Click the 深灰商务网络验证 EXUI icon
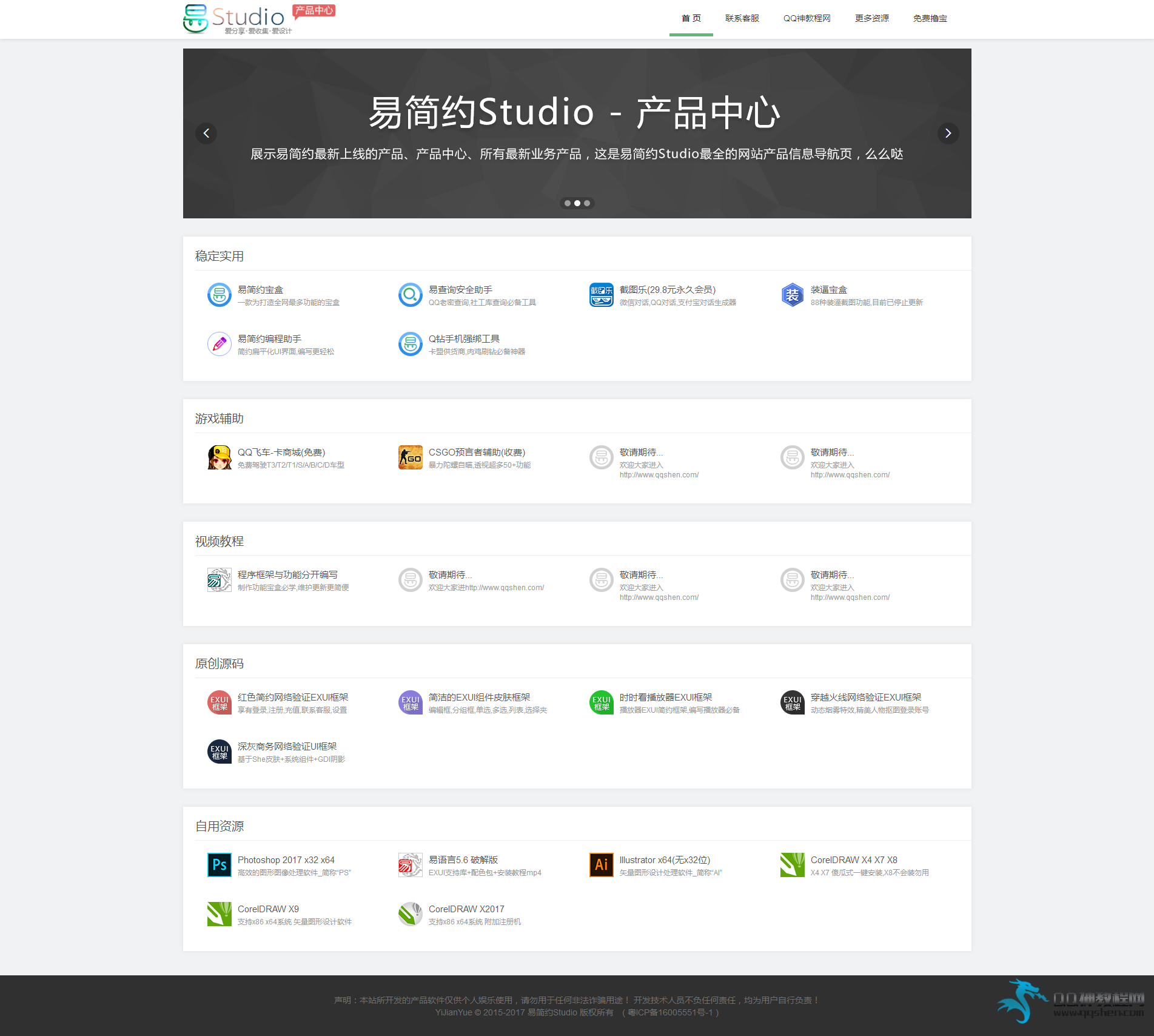 coord(220,752)
